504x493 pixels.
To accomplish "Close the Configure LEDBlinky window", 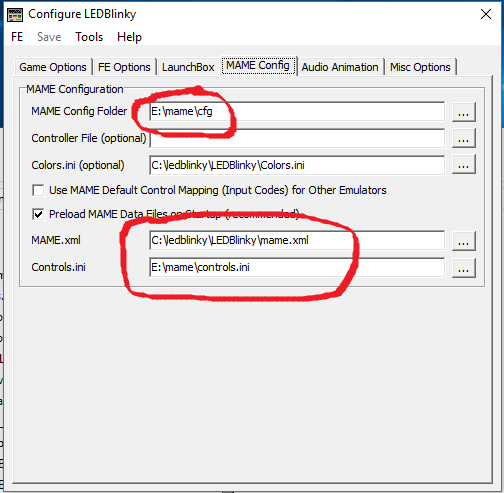I will click(x=486, y=14).
